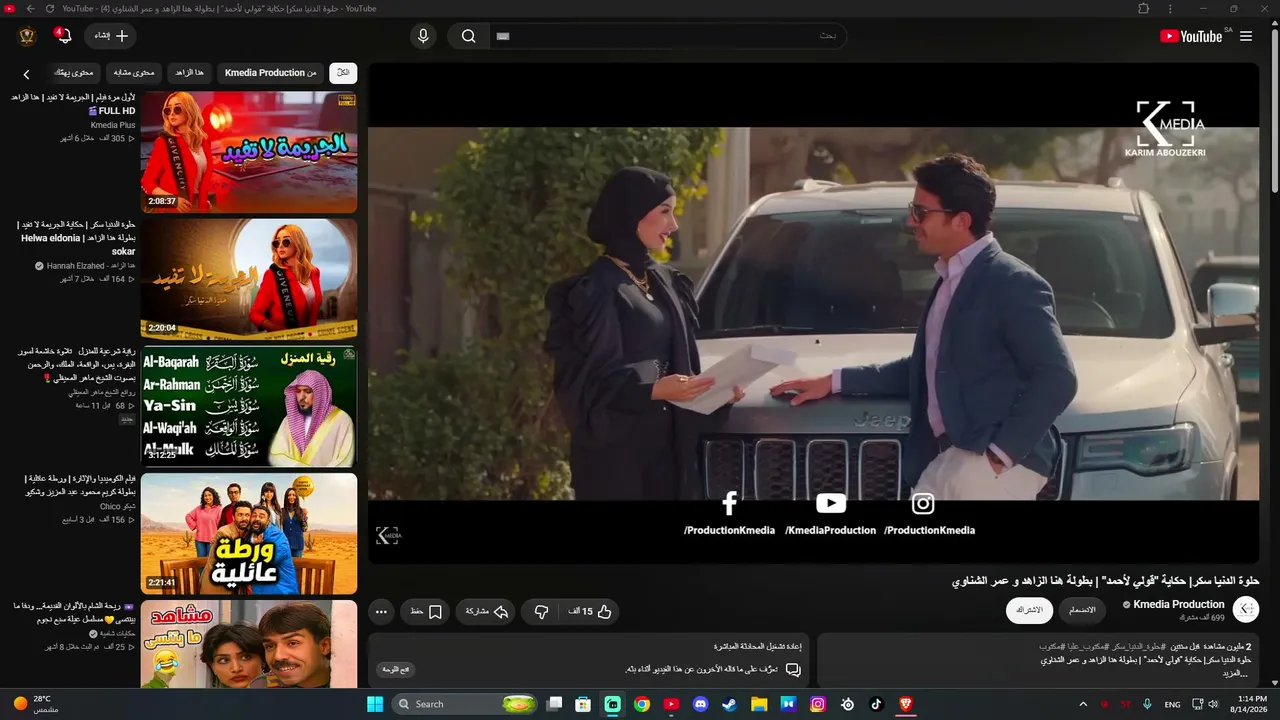
Task: Click the magnifier search button
Action: point(468,36)
